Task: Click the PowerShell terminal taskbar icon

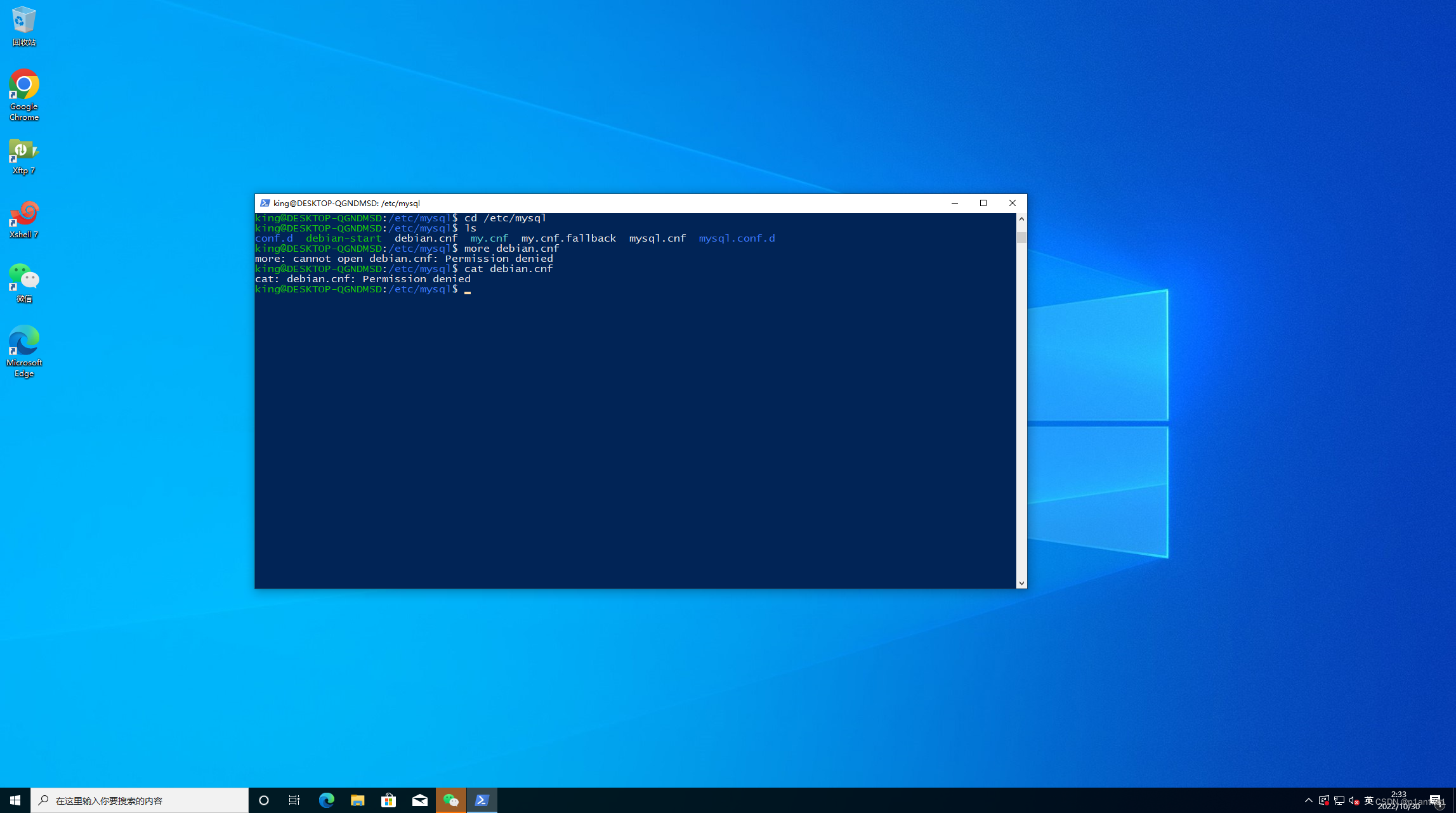Action: 482,800
